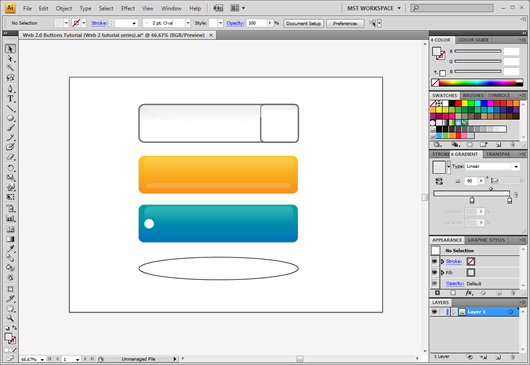Hide Layer 1 using its eye icon

435,312
